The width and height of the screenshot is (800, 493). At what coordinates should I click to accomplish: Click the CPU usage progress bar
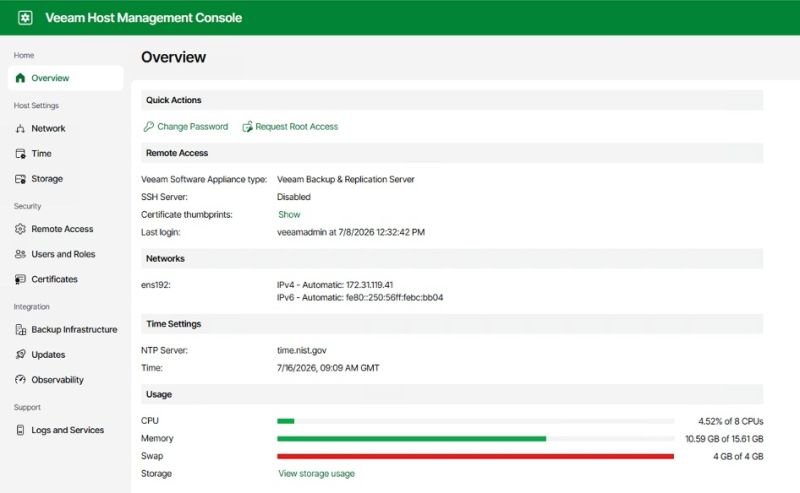point(475,421)
